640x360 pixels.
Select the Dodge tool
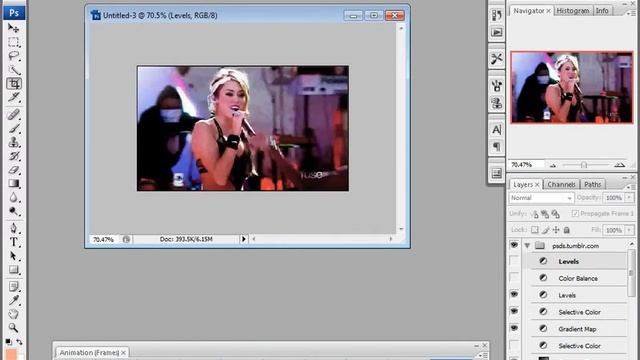click(13, 211)
